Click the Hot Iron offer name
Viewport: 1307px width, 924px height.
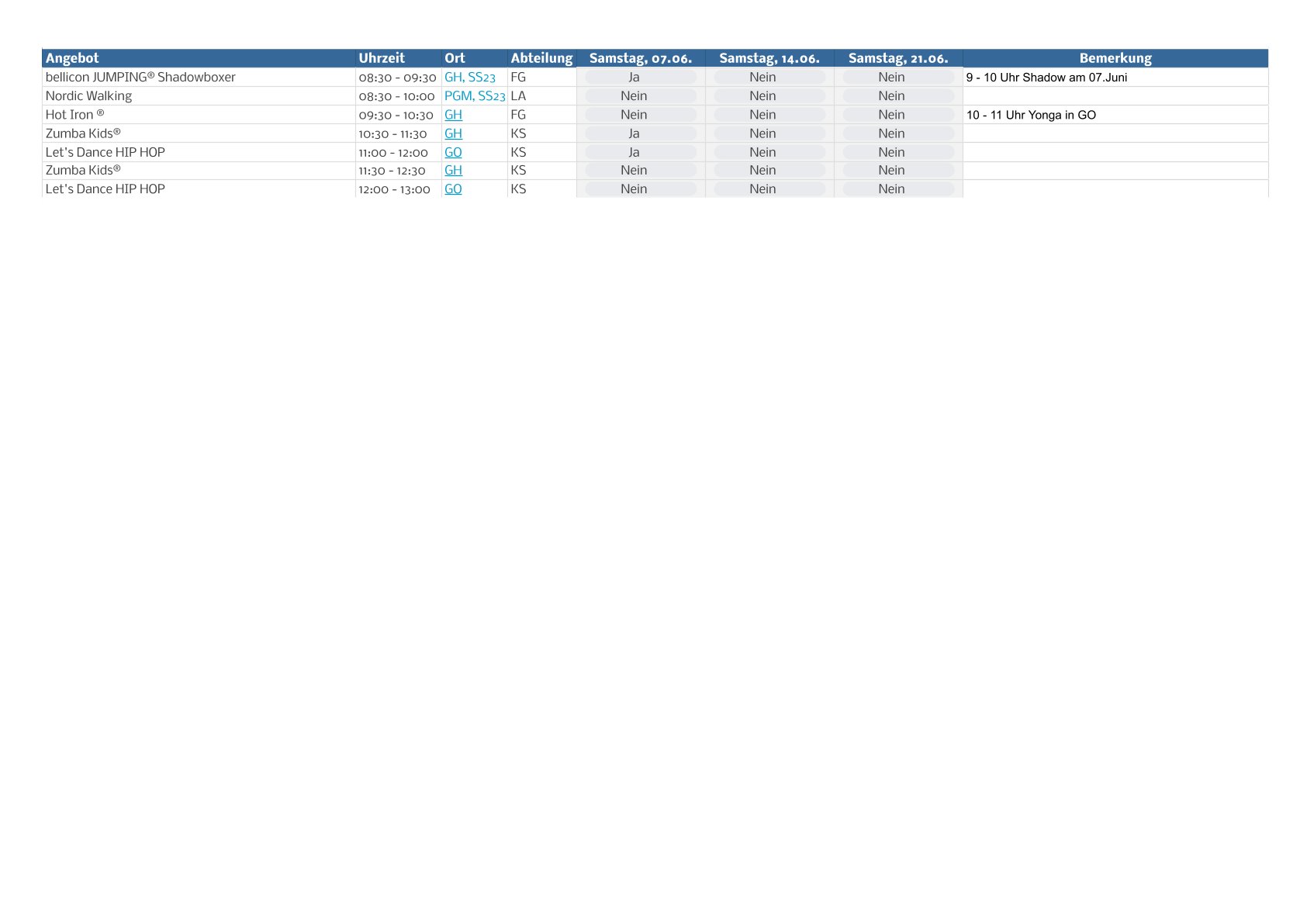74,115
